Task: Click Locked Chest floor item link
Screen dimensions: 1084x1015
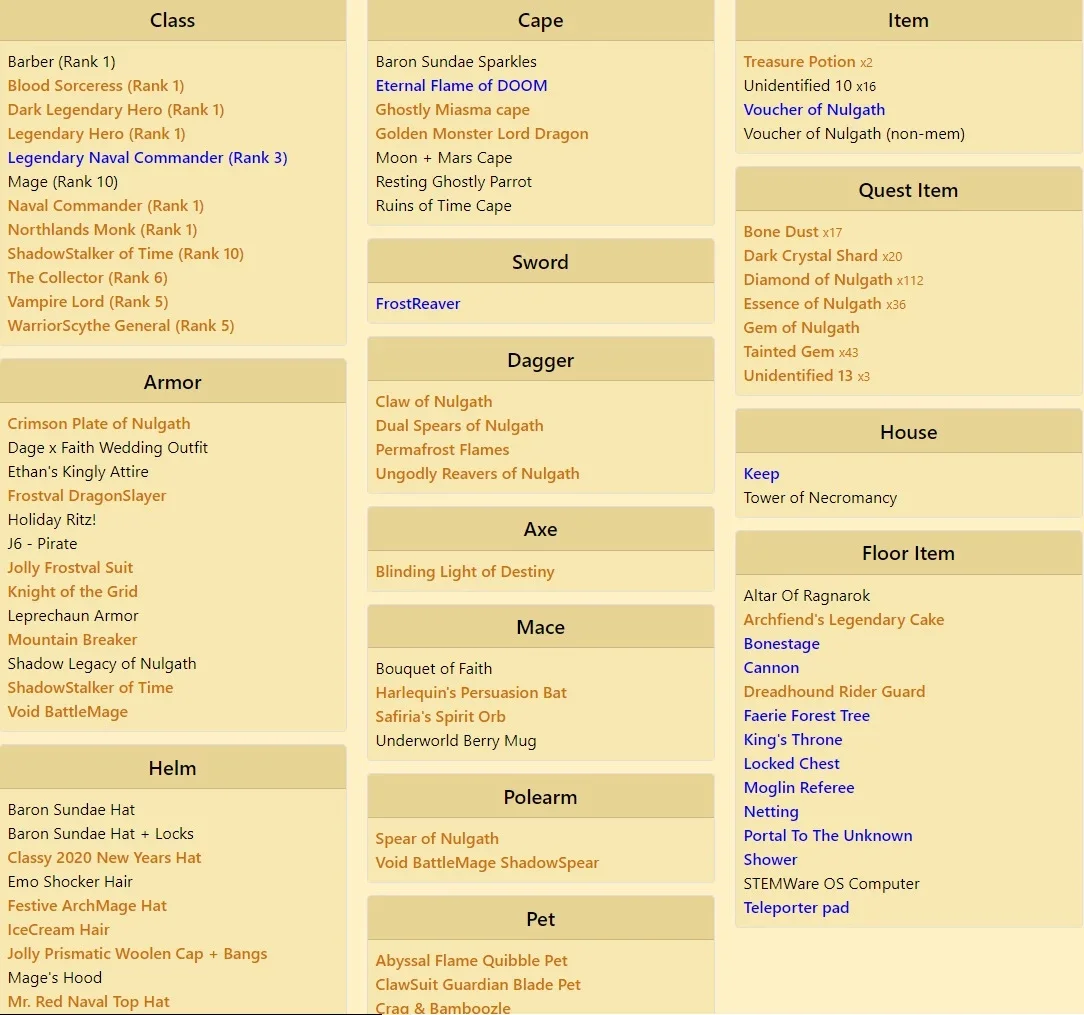Action: coord(792,763)
